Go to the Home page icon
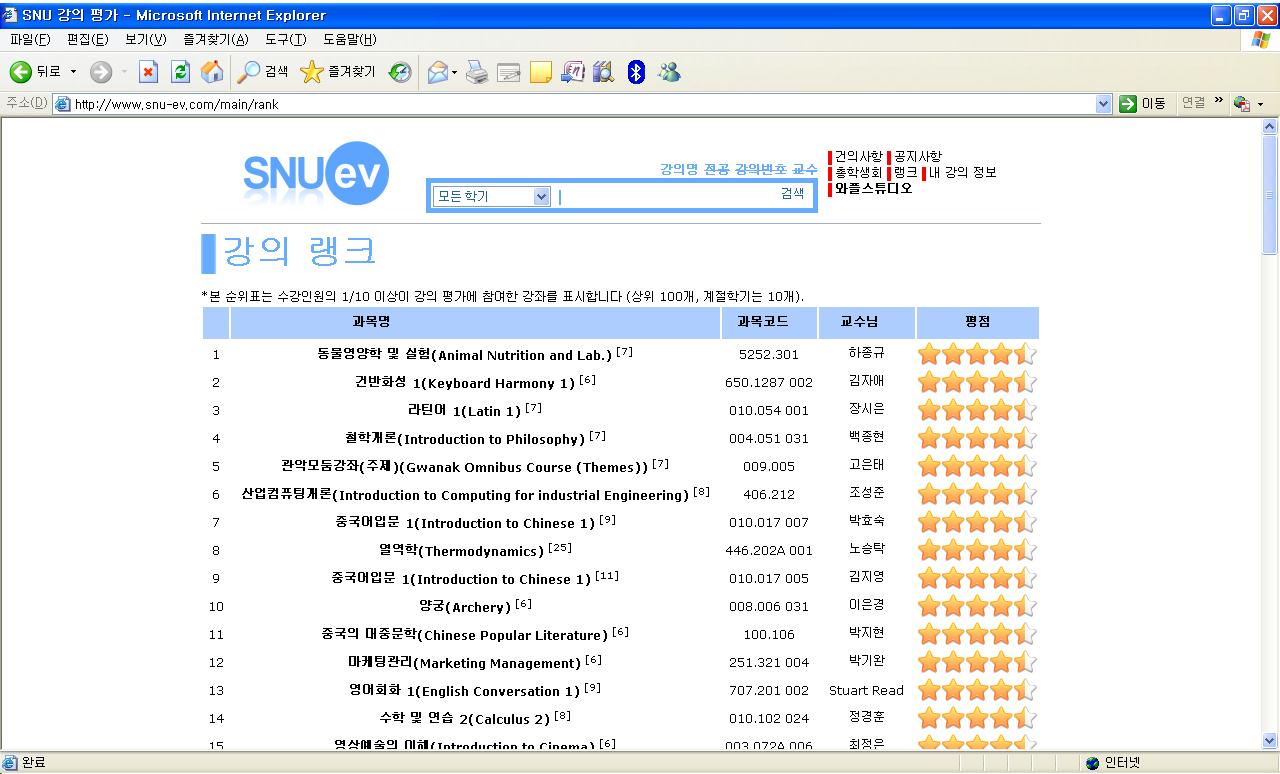Image resolution: width=1280 pixels, height=774 pixels. tap(212, 72)
